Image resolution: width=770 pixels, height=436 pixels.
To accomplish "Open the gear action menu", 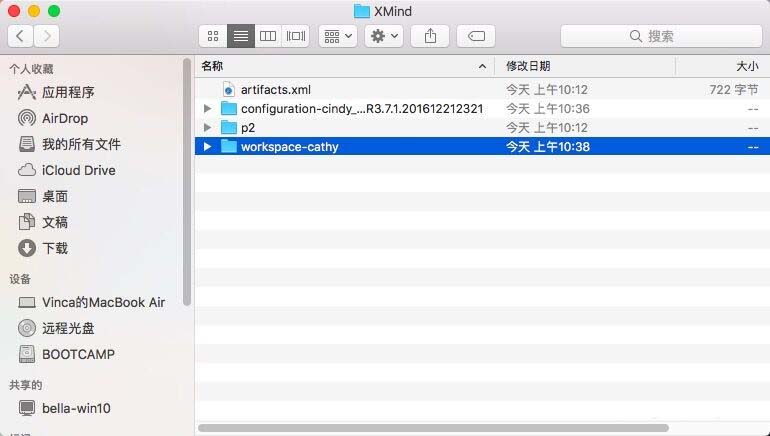I will 384,36.
